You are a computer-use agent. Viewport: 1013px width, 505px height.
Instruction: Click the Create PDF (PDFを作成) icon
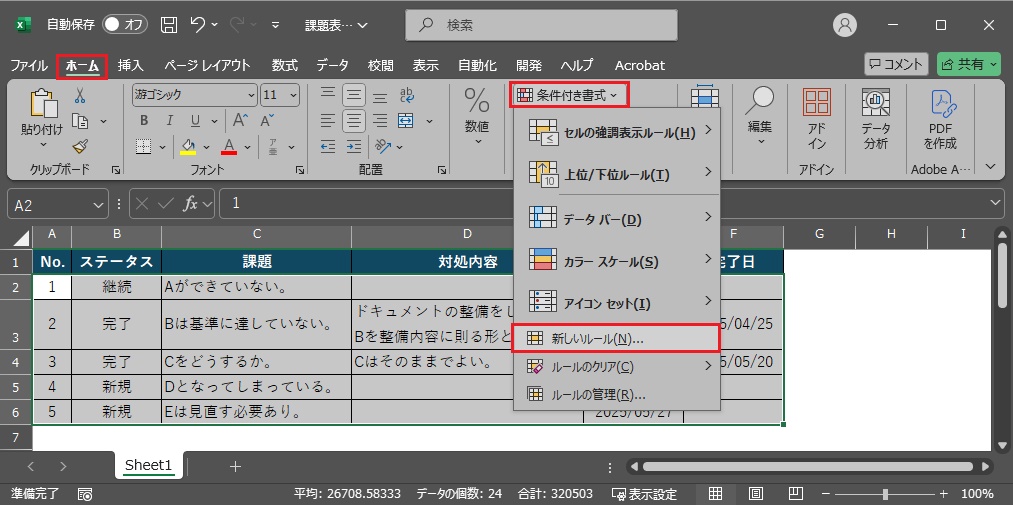coord(940,120)
